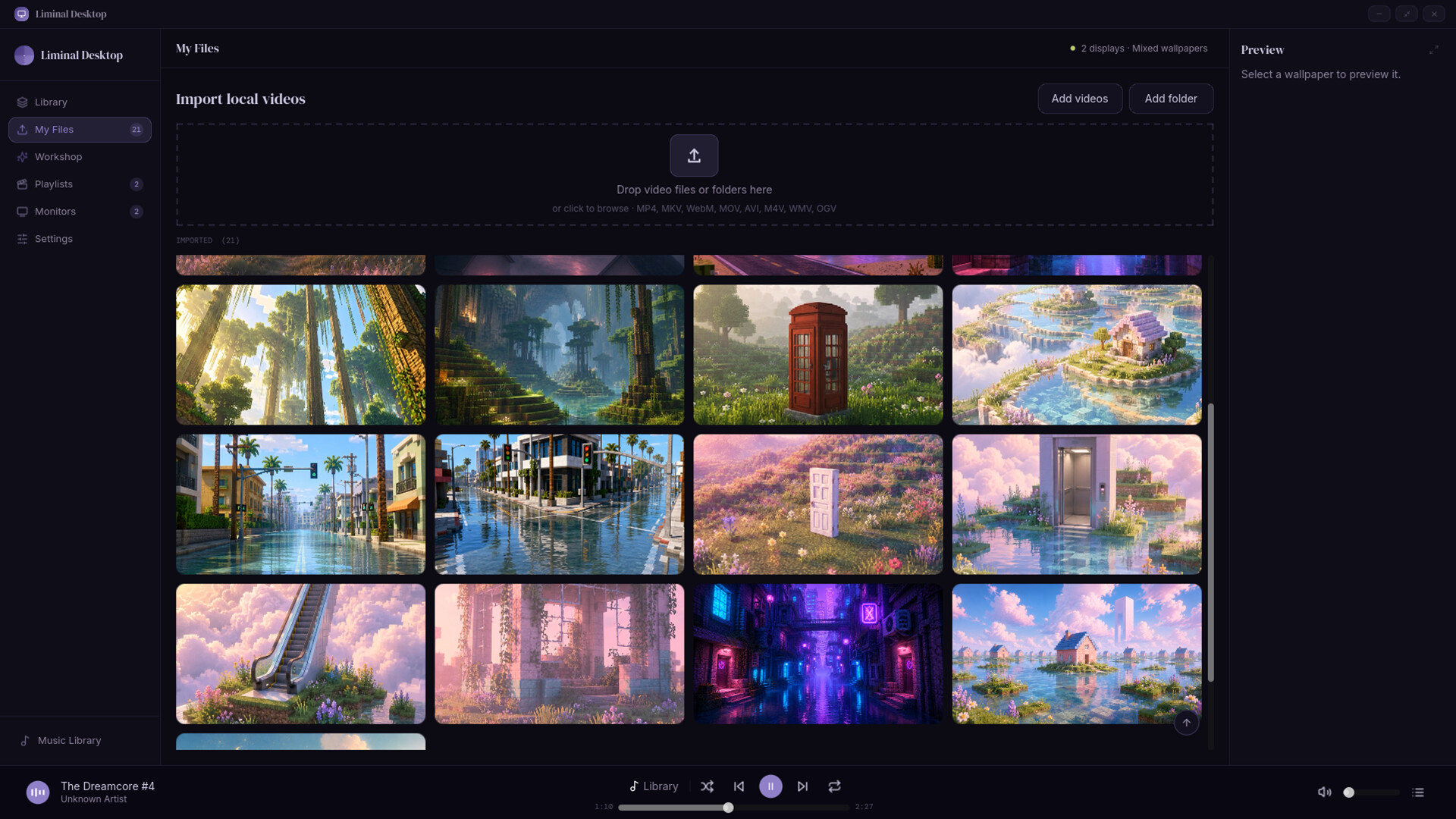Select the elevator in water wallpaper thumbnail
This screenshot has width=1456, height=819.
(1077, 504)
